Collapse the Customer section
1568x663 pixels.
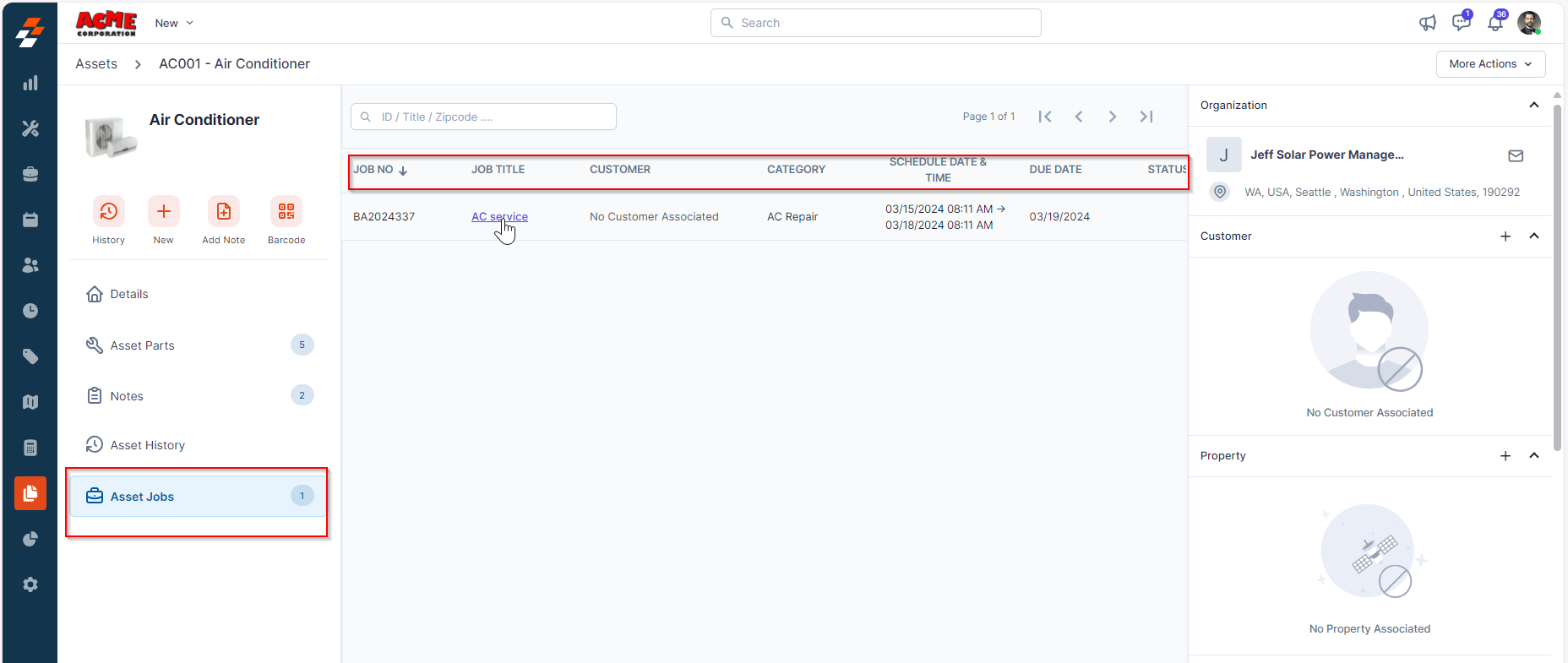pyautogui.click(x=1534, y=236)
